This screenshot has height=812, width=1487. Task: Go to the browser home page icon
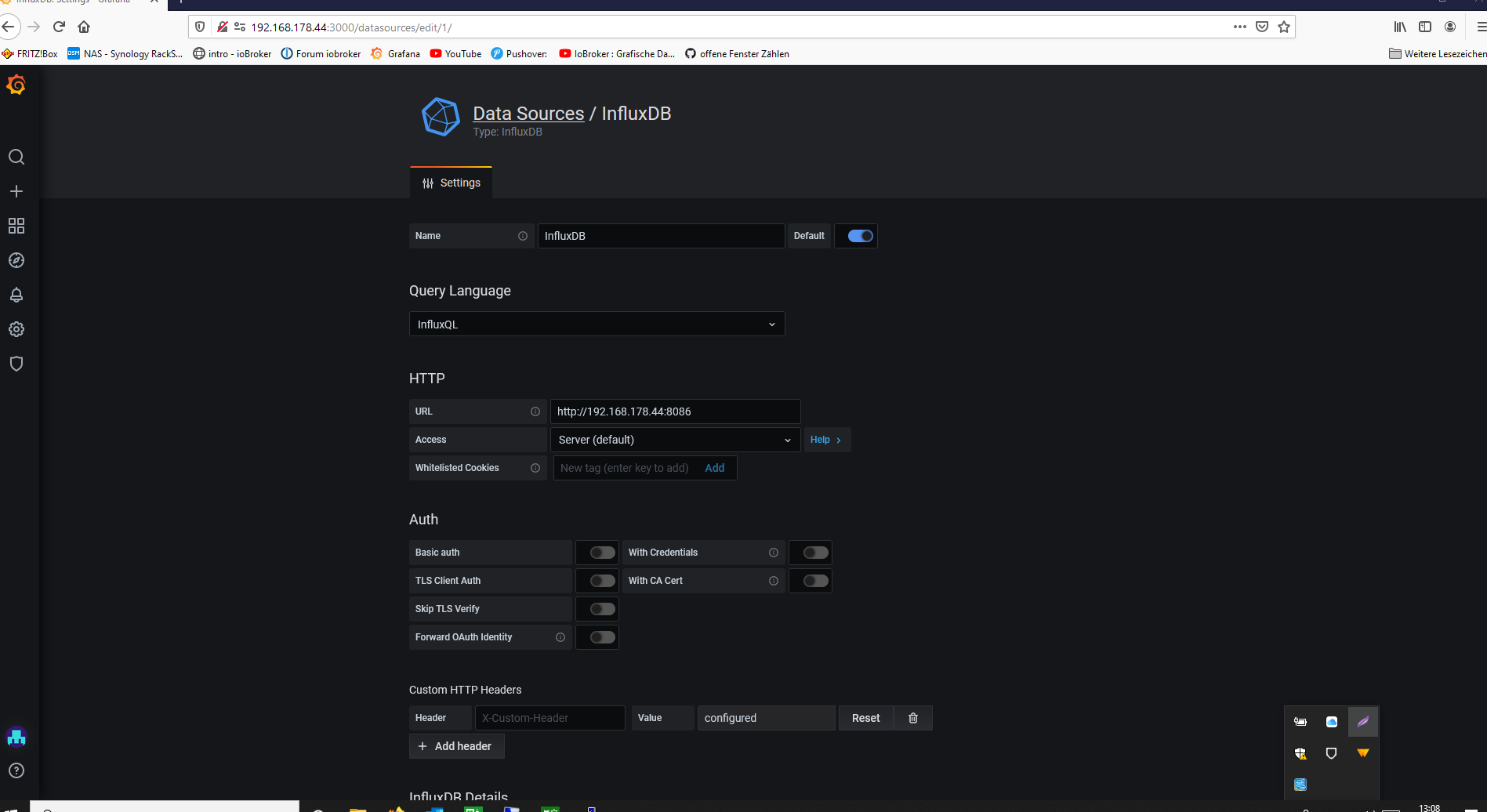[84, 27]
